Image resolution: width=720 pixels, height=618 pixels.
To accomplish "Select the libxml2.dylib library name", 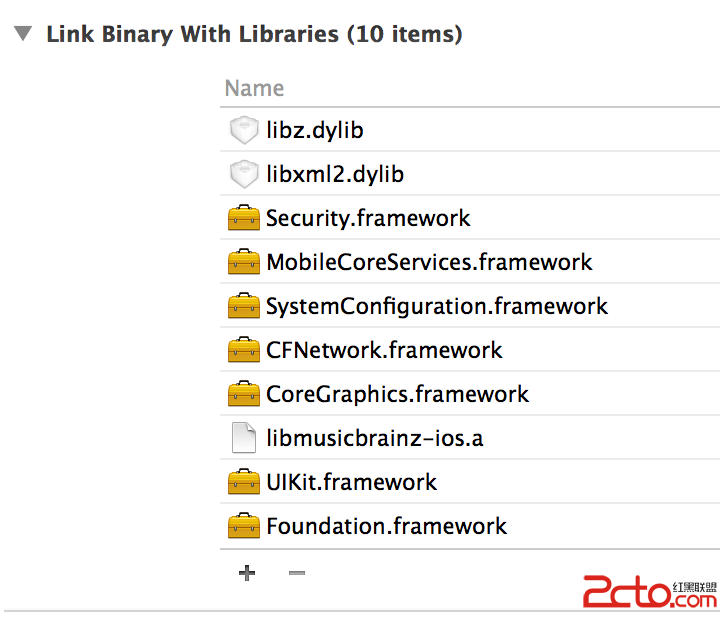I will (x=335, y=174).
